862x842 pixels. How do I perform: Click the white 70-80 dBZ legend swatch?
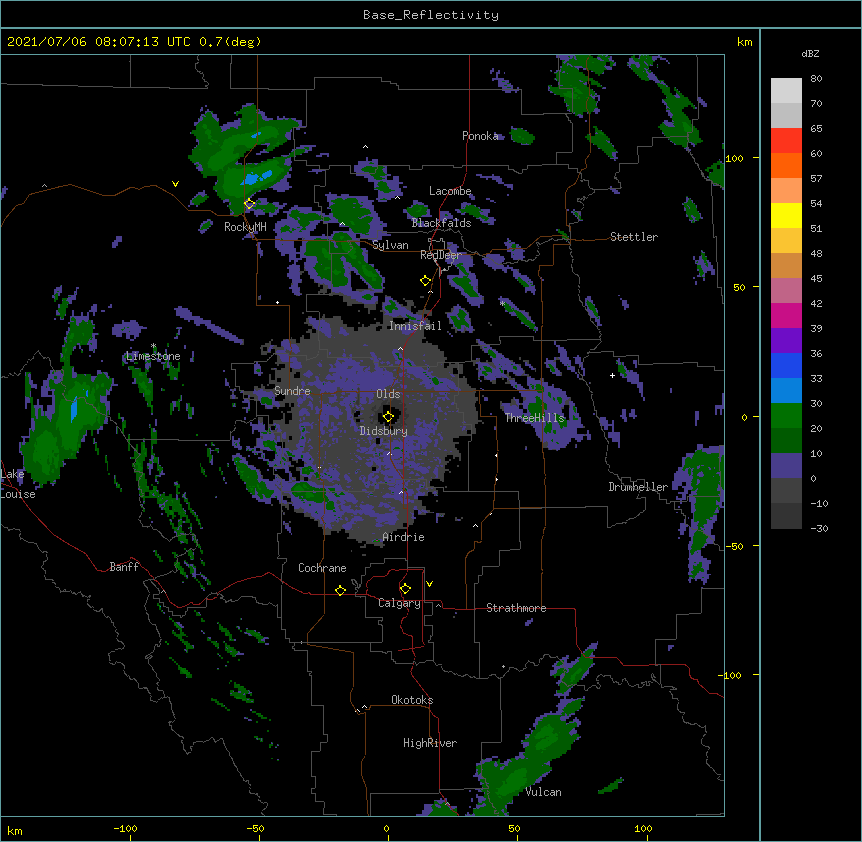coord(786,91)
